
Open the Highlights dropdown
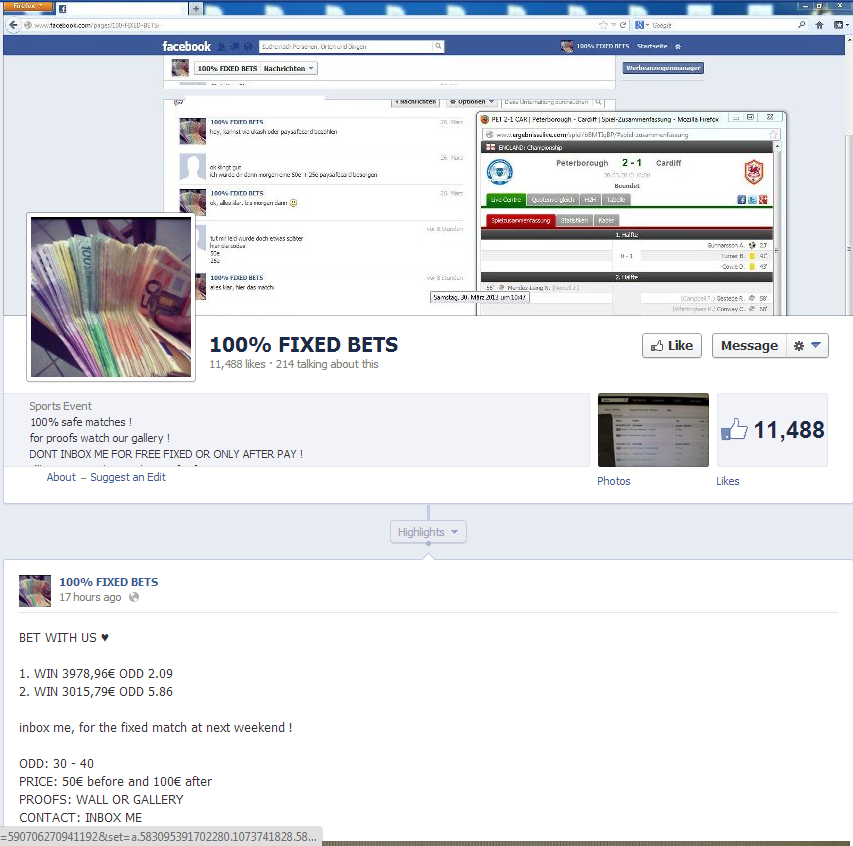coord(428,532)
